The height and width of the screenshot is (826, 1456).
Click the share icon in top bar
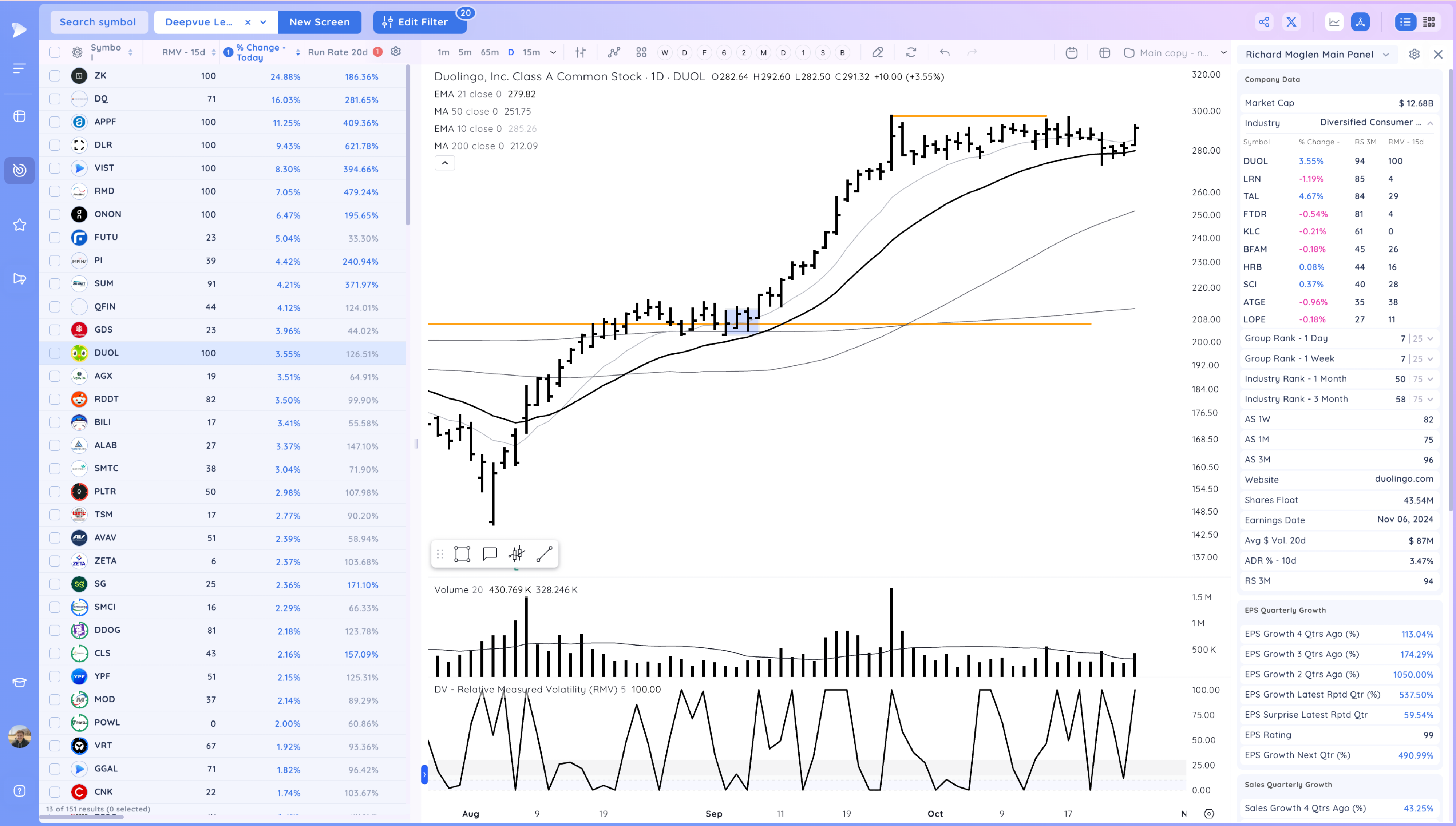[x=1264, y=22]
